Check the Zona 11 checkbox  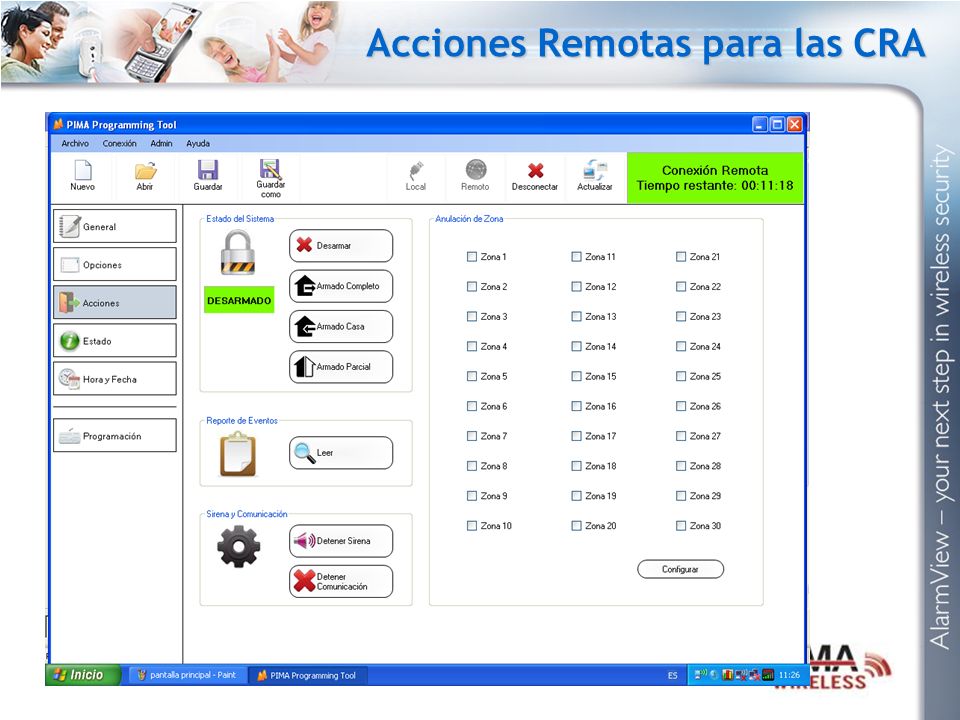tap(576, 257)
